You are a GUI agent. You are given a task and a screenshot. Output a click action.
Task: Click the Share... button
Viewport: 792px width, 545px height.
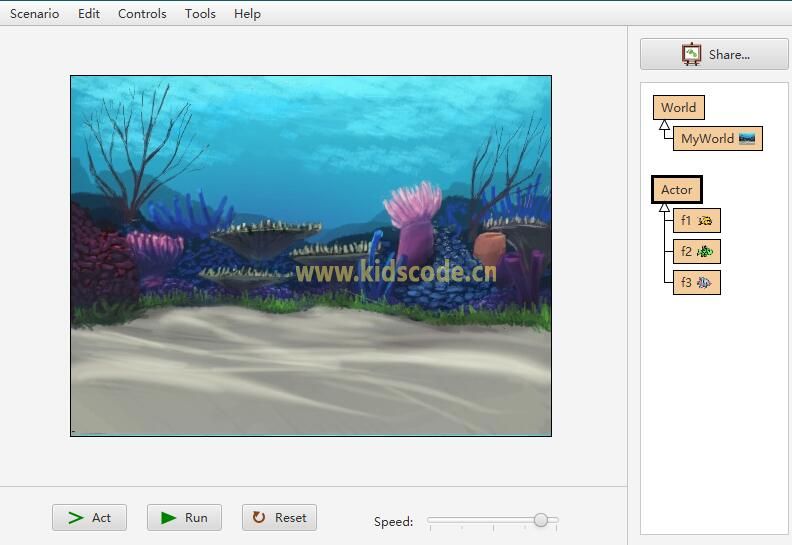714,54
